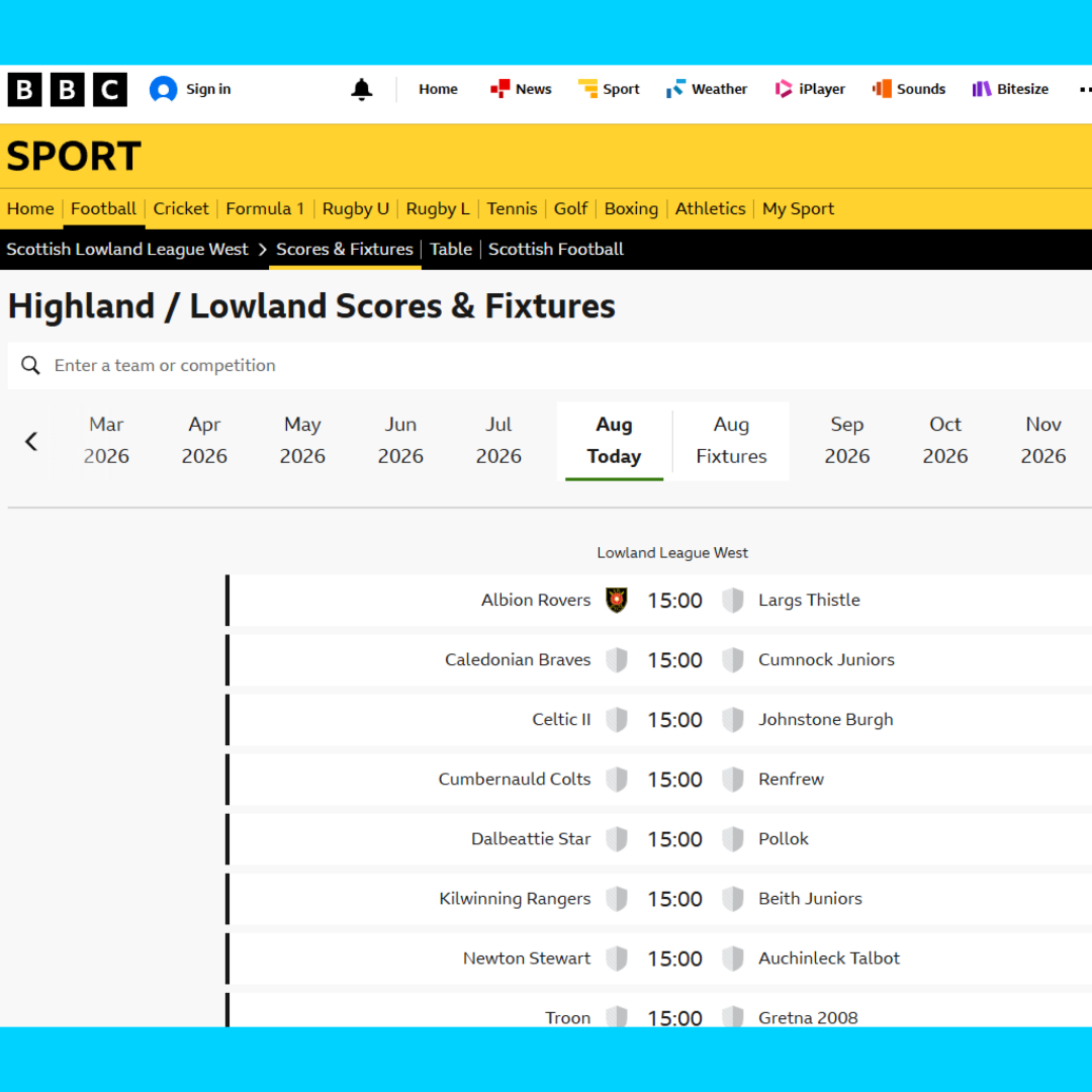
Task: Select Jul 2026 in date picker
Action: pyautogui.click(x=499, y=440)
